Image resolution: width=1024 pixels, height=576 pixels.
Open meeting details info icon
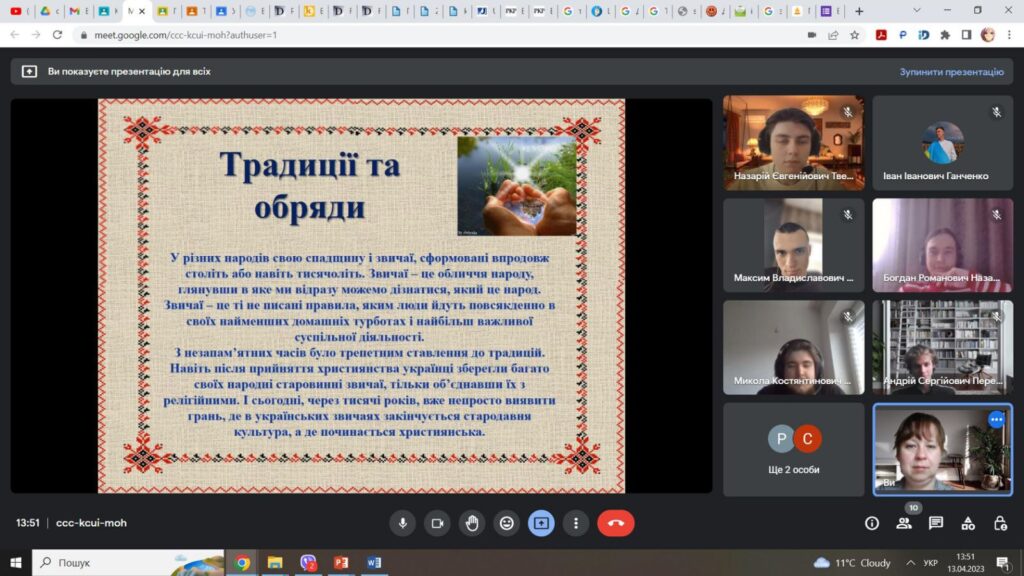pyautogui.click(x=872, y=523)
